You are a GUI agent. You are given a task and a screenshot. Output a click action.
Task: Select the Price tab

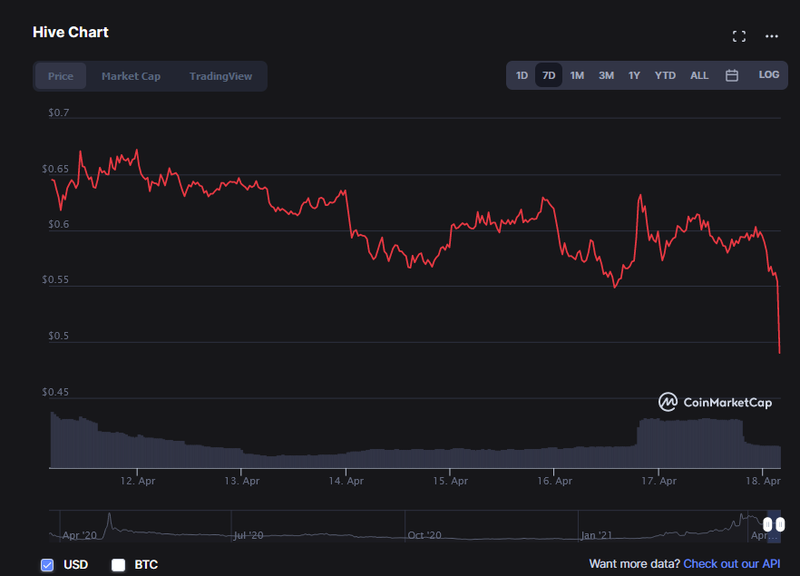tap(61, 76)
